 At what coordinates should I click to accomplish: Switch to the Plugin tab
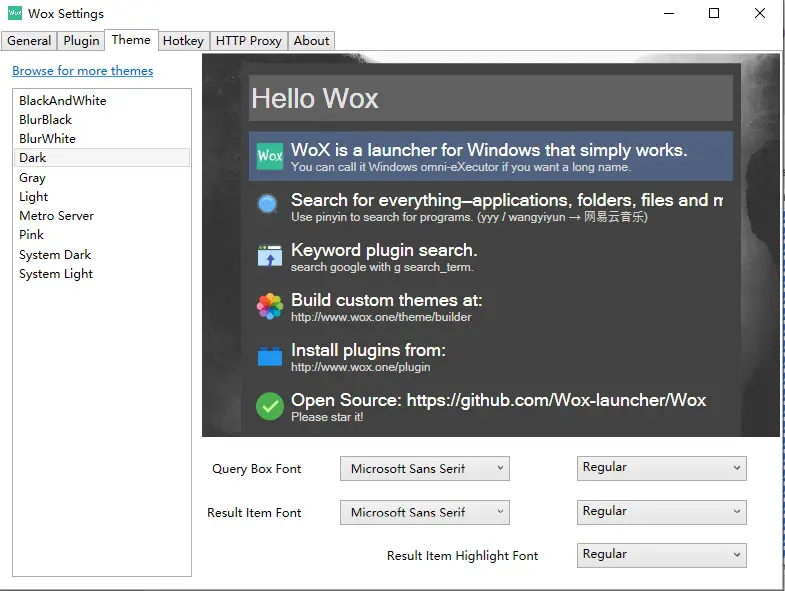(x=81, y=41)
